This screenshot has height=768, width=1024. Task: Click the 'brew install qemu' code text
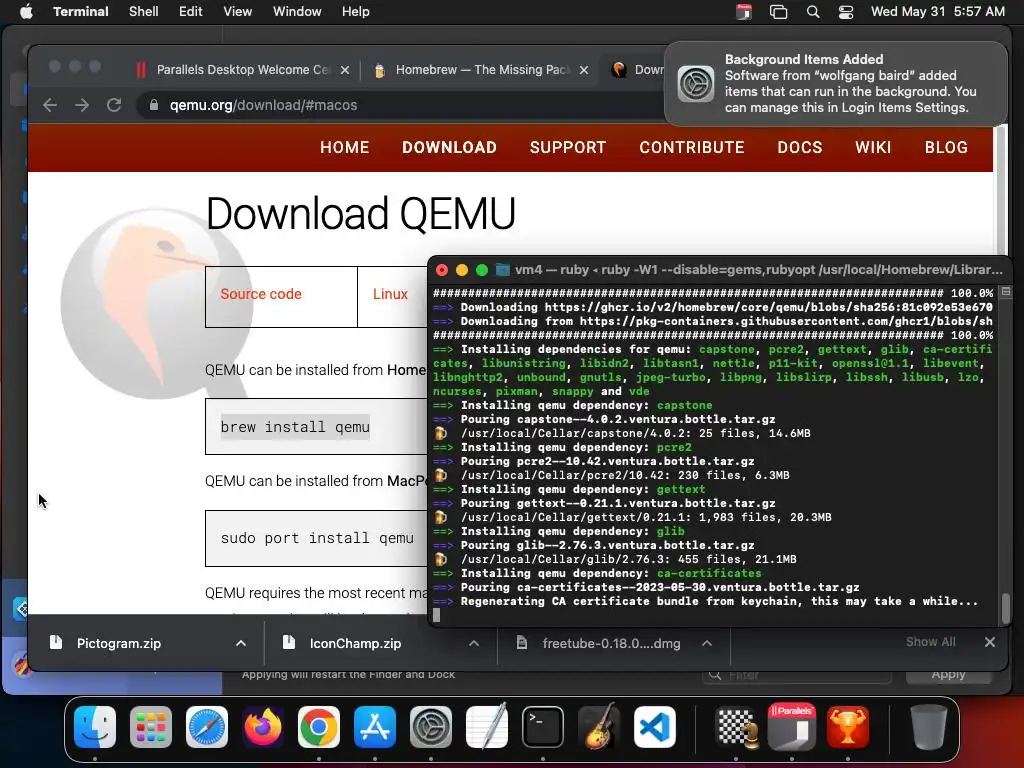point(295,427)
